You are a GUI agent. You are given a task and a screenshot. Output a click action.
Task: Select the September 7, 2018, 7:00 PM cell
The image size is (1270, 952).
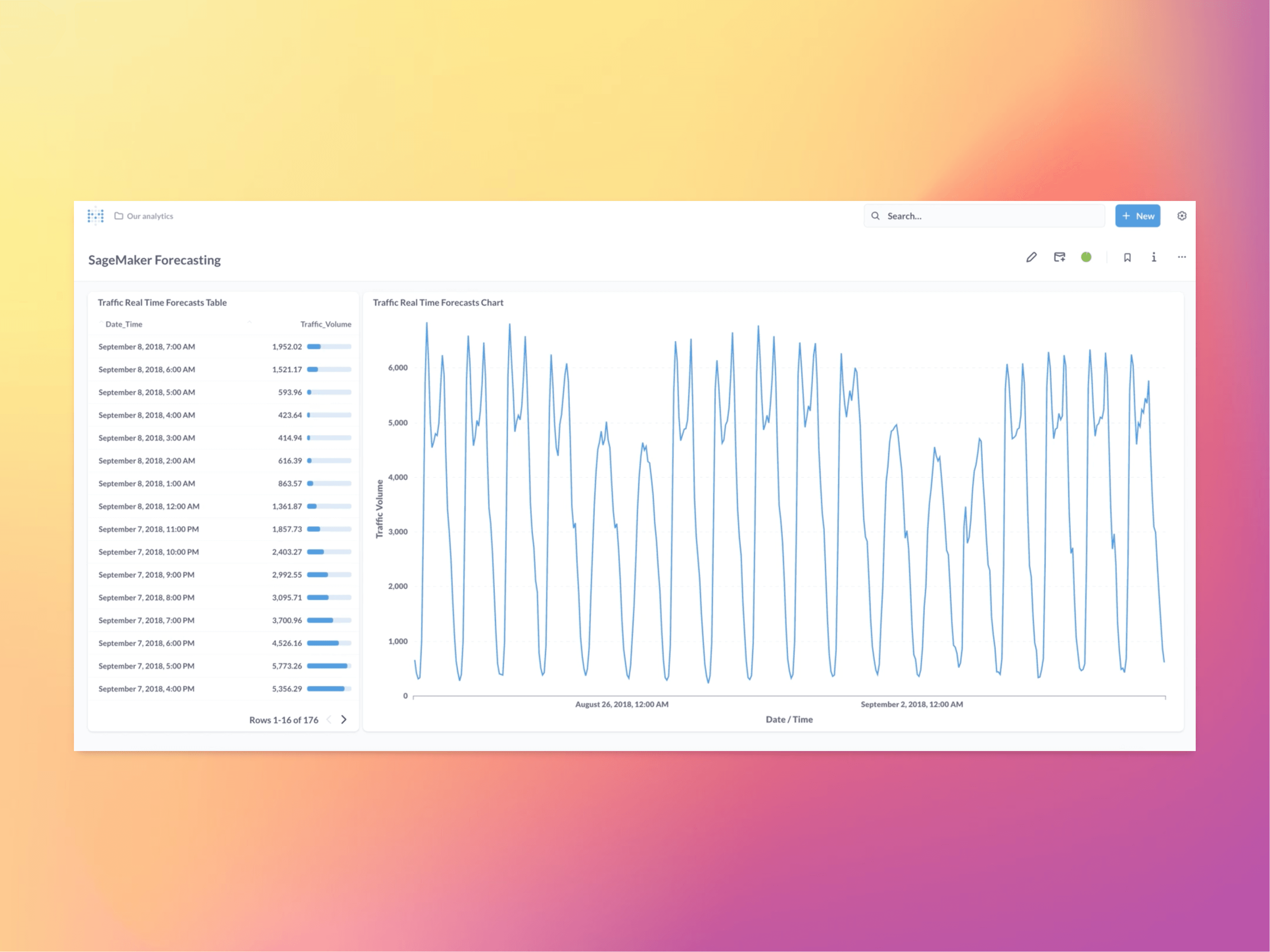[146, 620]
